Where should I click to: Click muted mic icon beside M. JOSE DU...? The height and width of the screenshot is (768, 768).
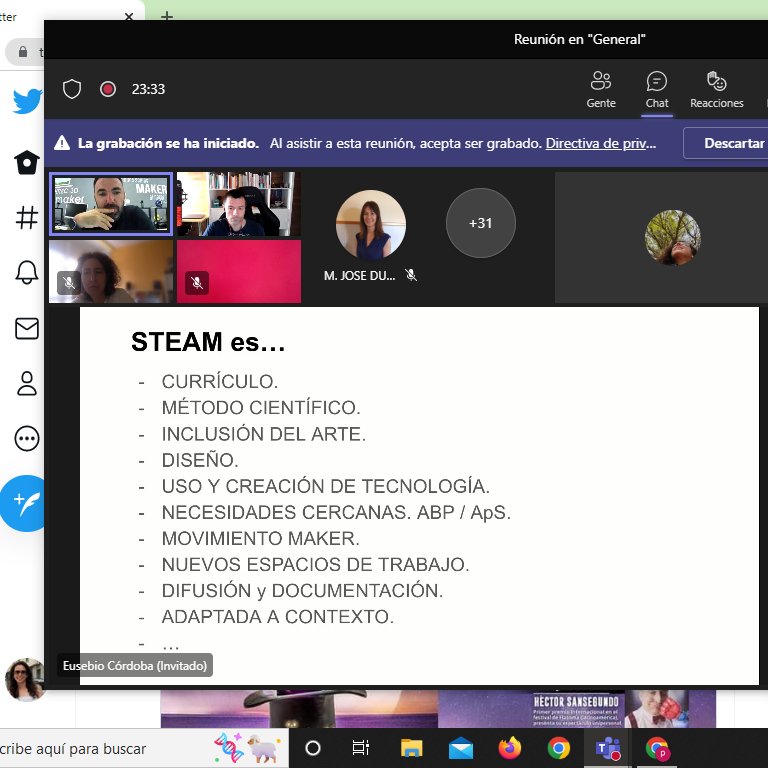(411, 275)
